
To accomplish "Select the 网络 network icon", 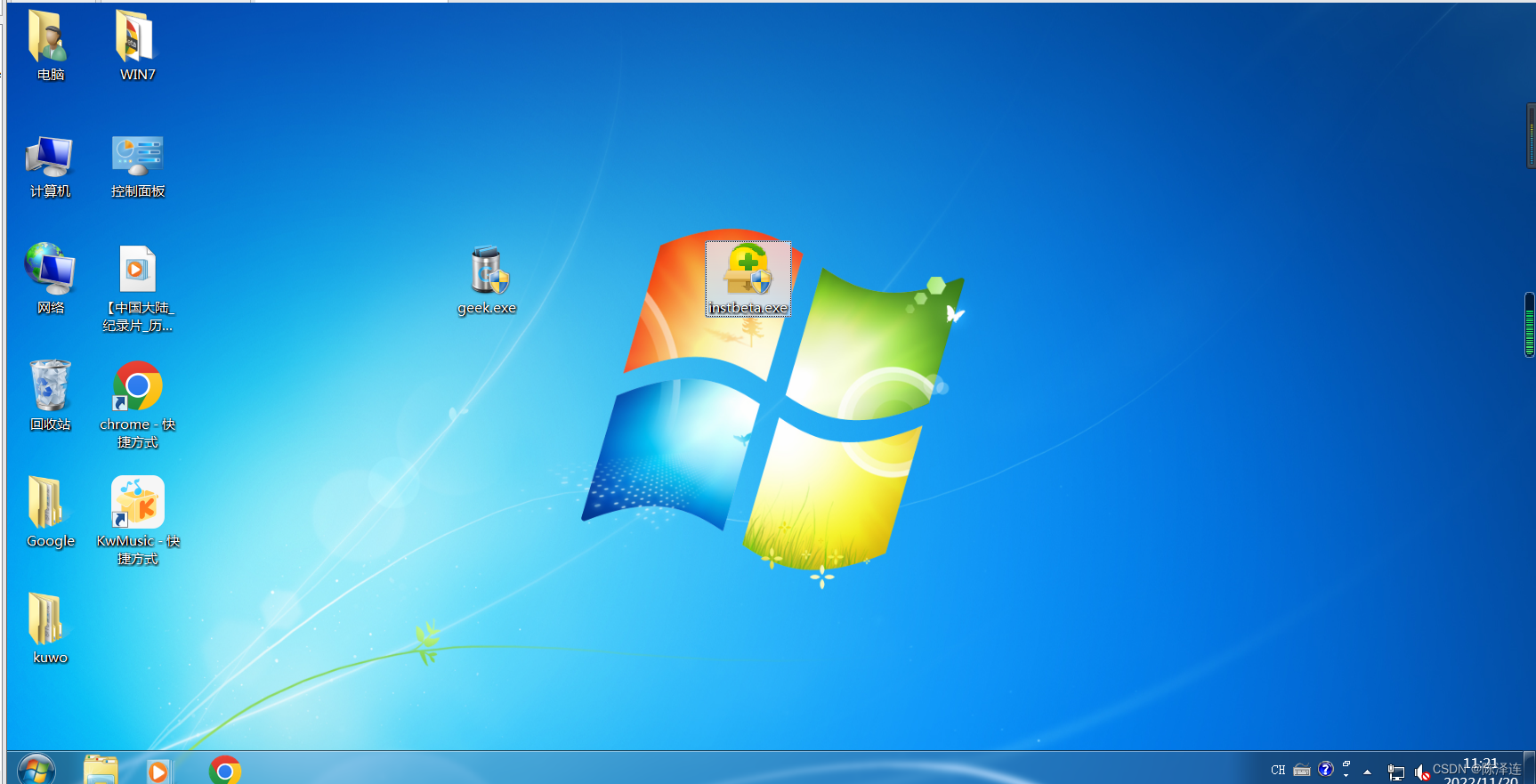I will [x=50, y=269].
